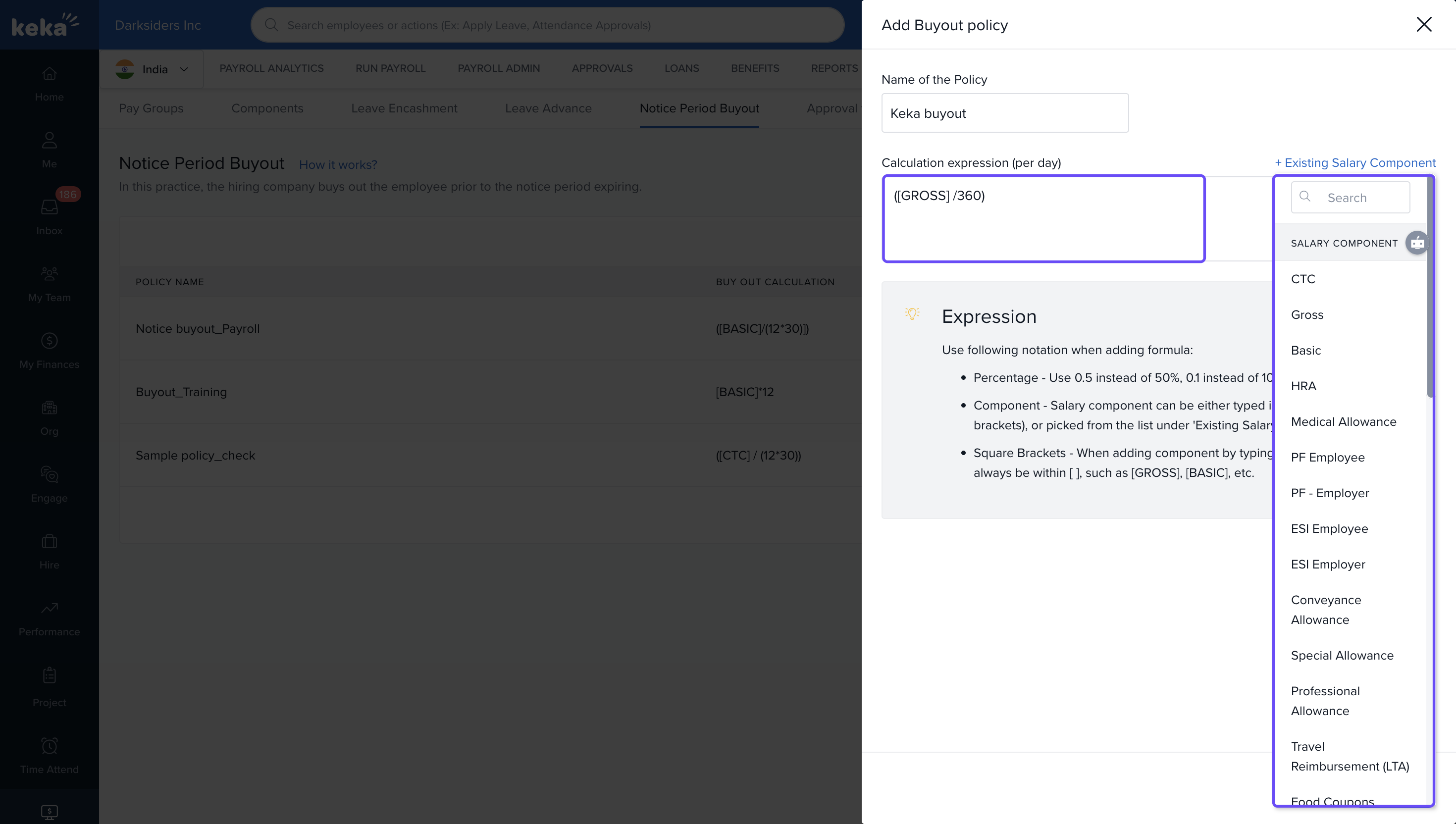
Task: Click the Home icon in sidebar
Action: (x=49, y=74)
